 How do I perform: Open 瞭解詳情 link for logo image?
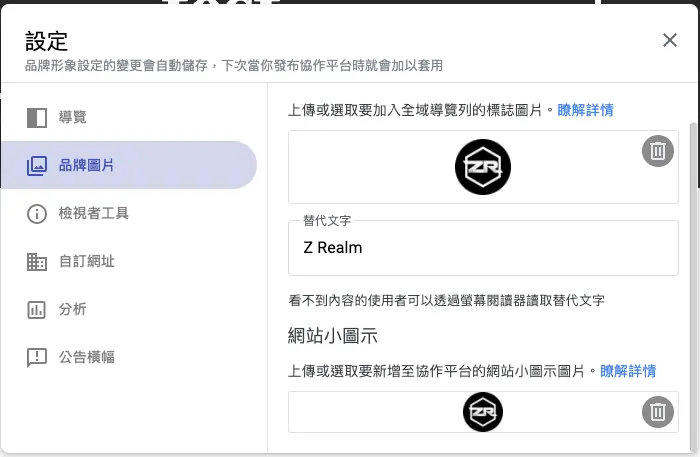click(x=585, y=110)
